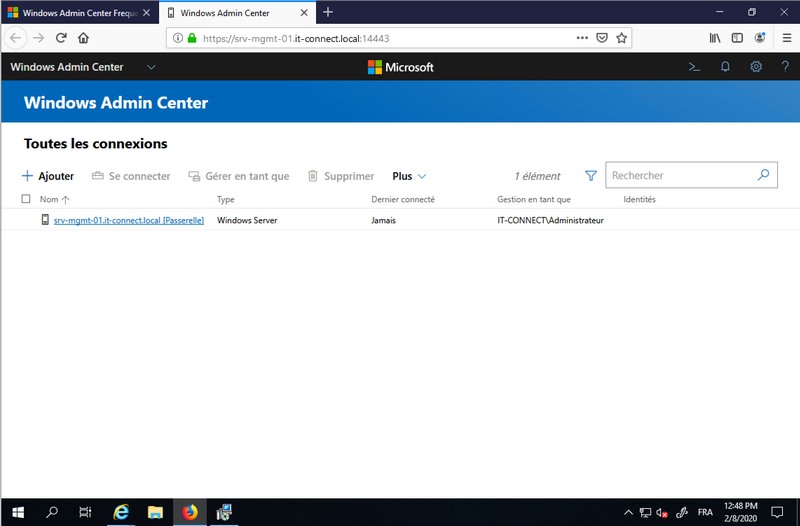This screenshot has height=526, width=800.
Task: Click the server icon beside srv-mgmt-01
Action: 45,220
